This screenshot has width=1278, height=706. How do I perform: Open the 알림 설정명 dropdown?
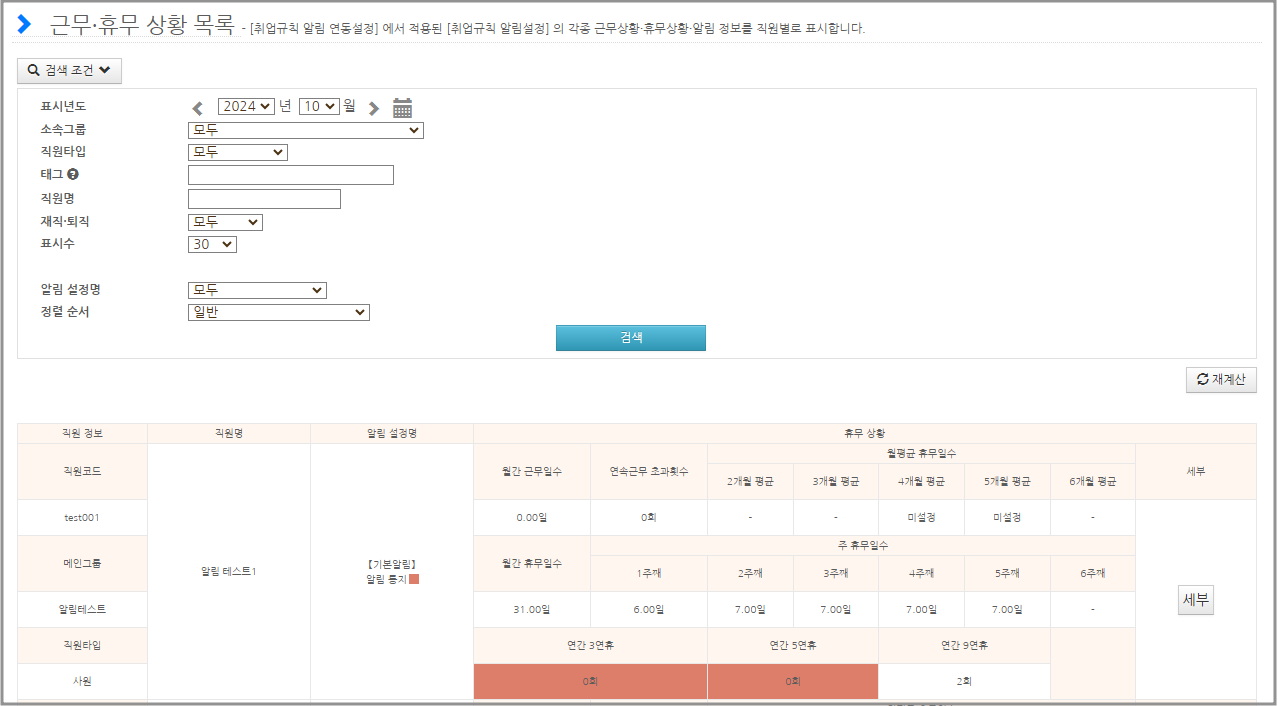point(257,290)
